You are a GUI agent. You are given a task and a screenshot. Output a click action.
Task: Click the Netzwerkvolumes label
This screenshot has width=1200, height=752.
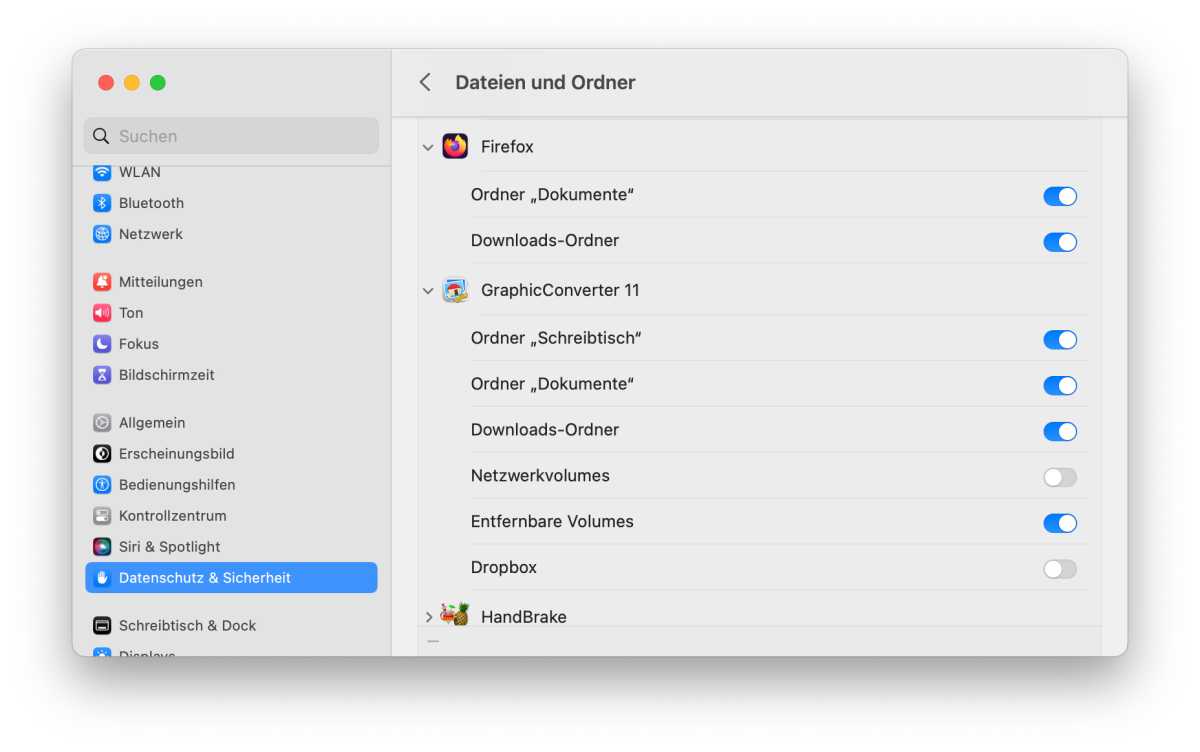click(x=540, y=476)
